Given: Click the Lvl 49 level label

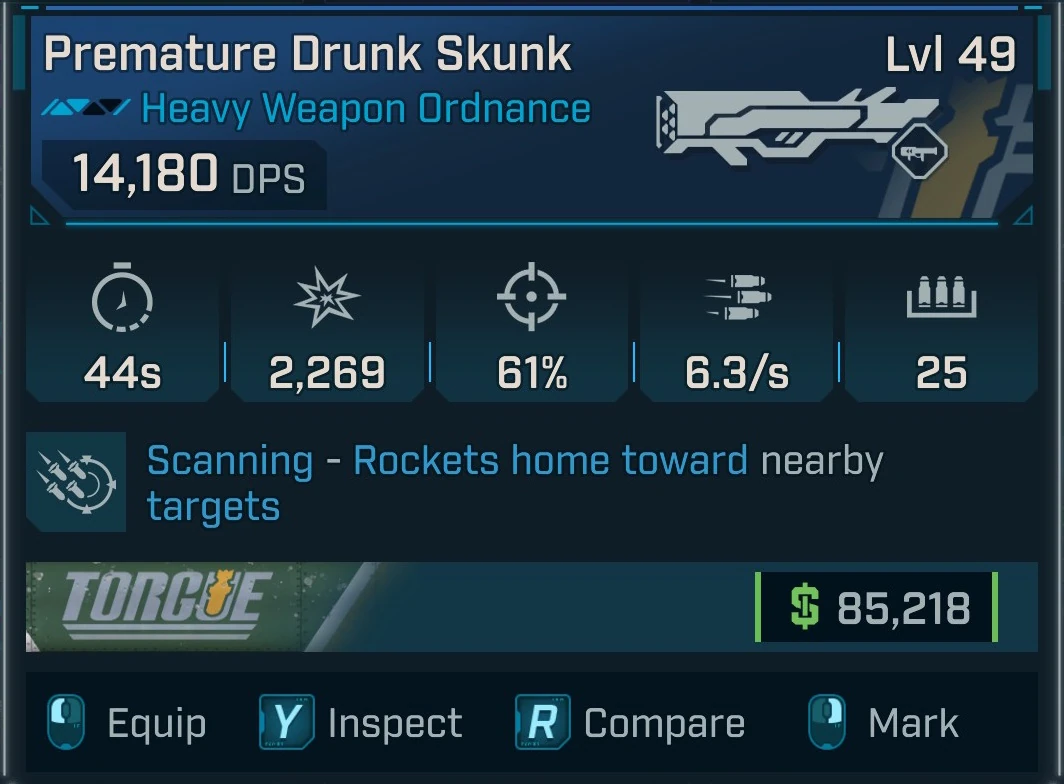Looking at the screenshot, I should click(x=951, y=54).
